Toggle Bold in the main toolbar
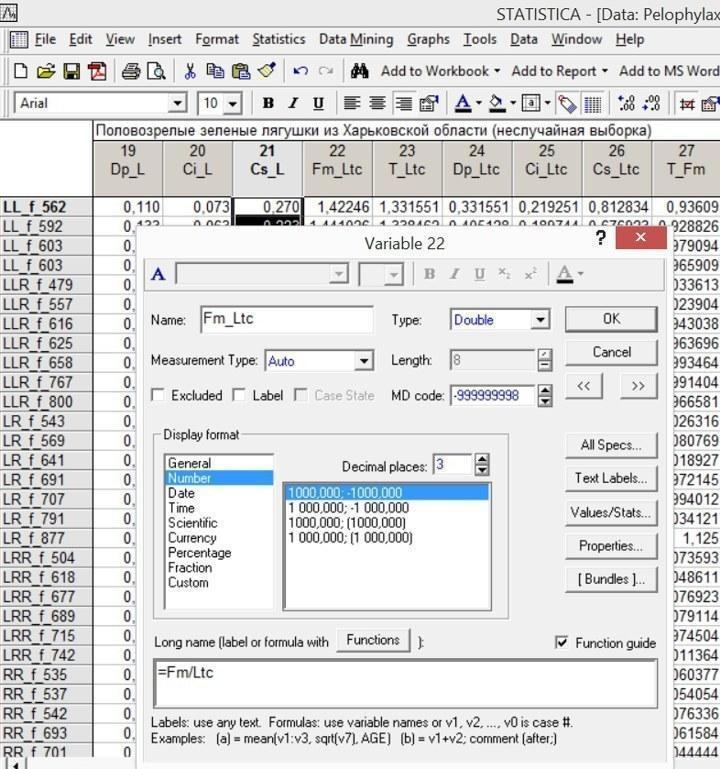Image resolution: width=720 pixels, height=769 pixels. pyautogui.click(x=268, y=103)
